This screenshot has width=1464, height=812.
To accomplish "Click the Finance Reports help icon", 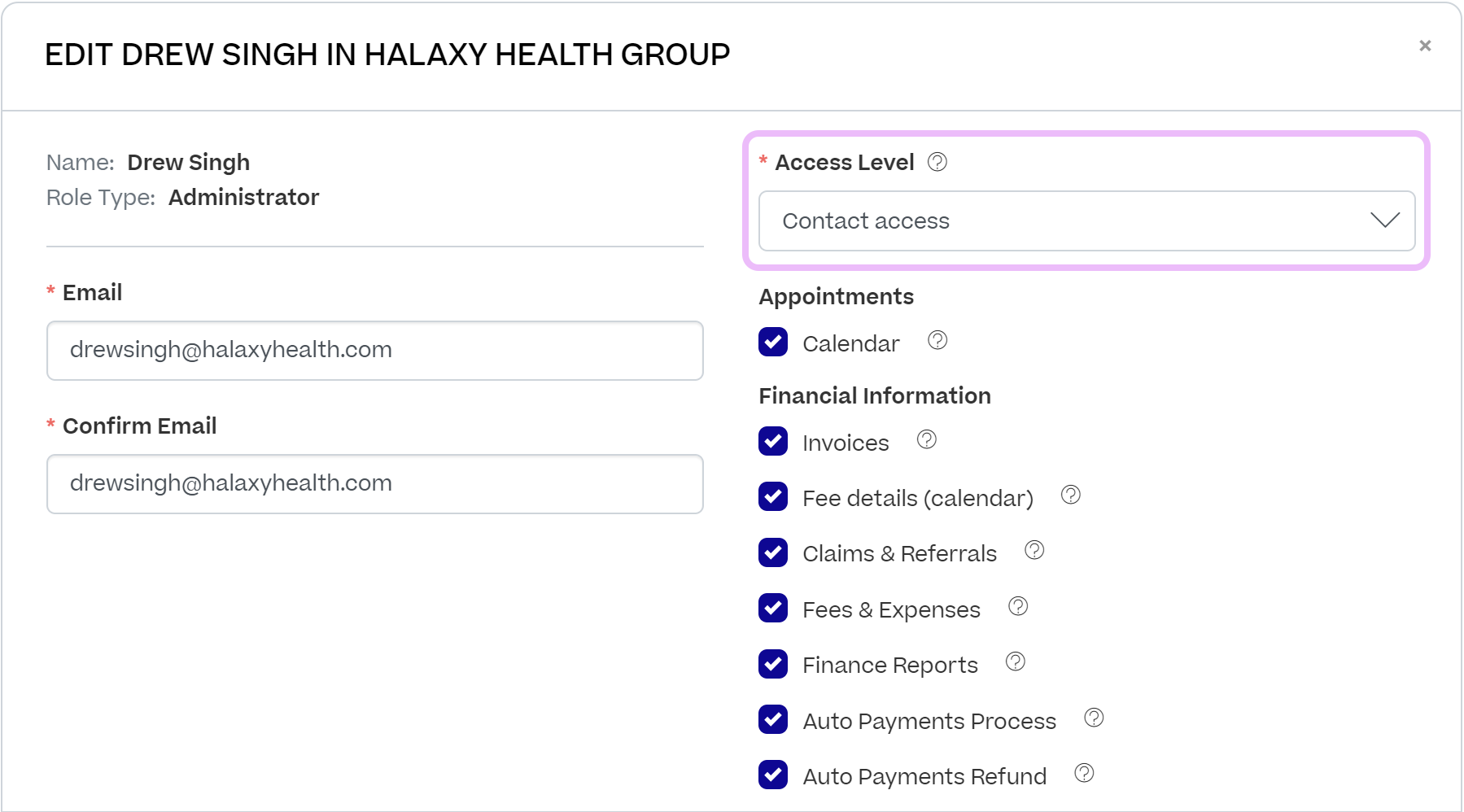I will [x=1015, y=661].
